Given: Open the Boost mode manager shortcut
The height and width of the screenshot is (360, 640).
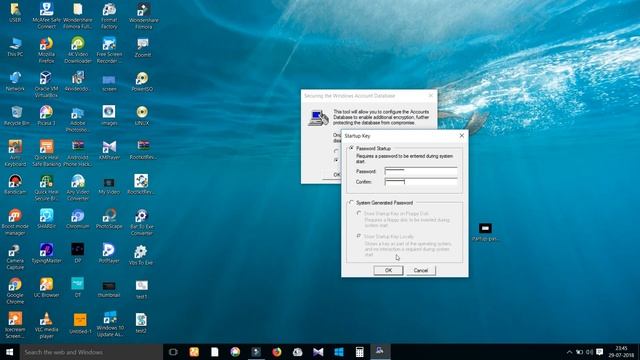Looking at the screenshot, I should 15,222.
